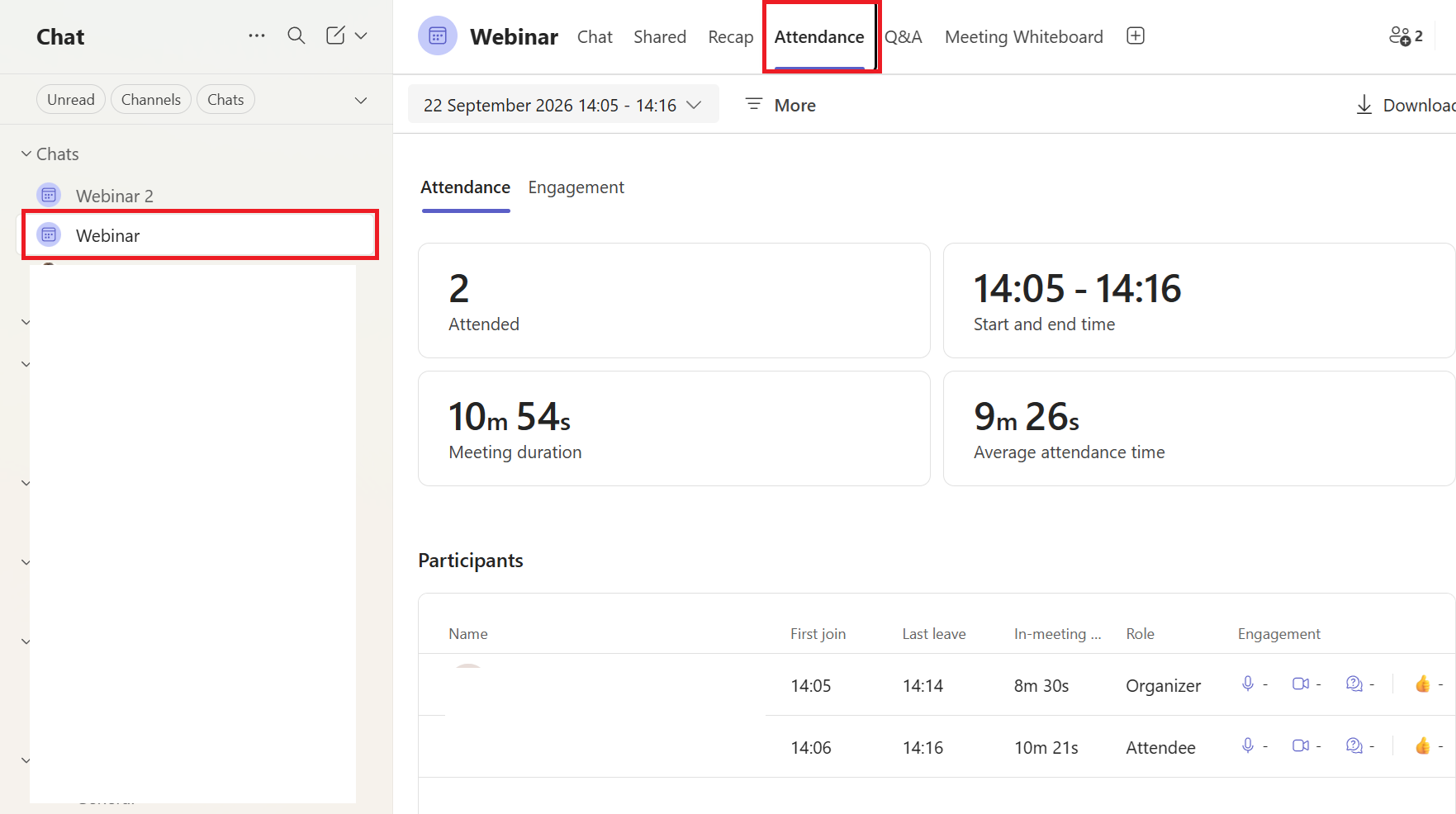Click the Q&A bubble icon in Attendee row

(1354, 745)
